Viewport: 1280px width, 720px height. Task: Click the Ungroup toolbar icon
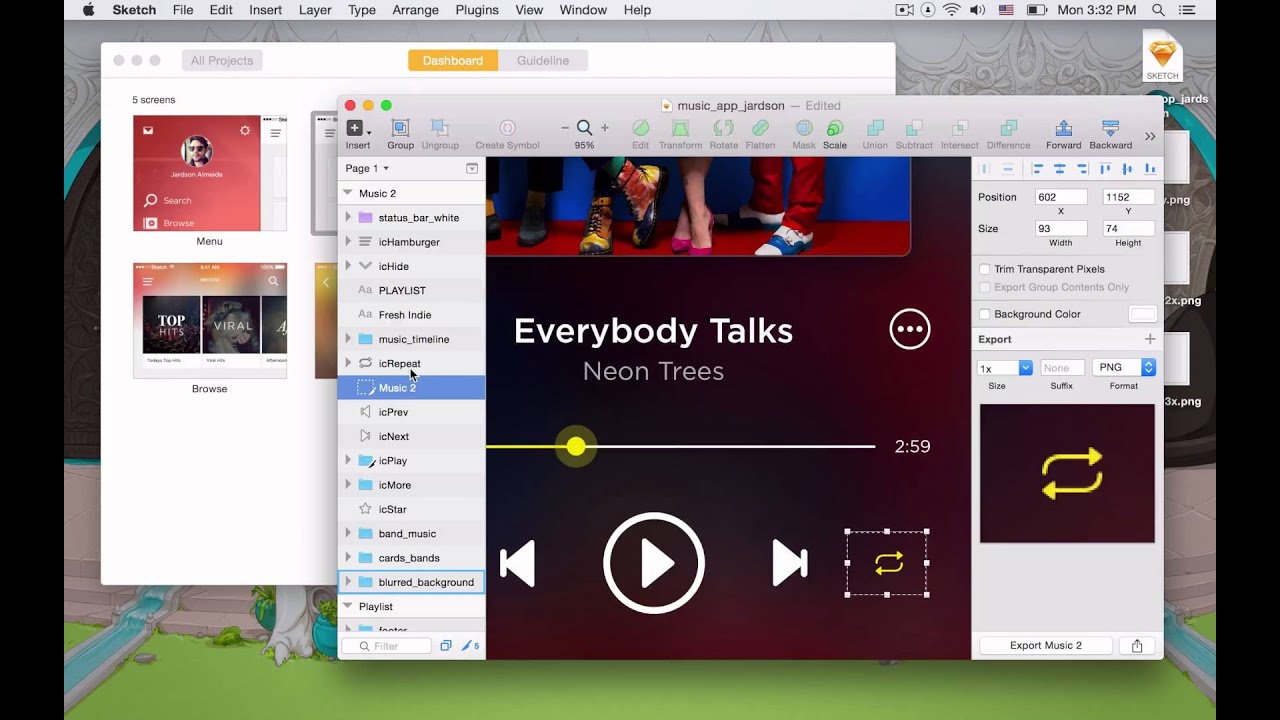pos(440,134)
